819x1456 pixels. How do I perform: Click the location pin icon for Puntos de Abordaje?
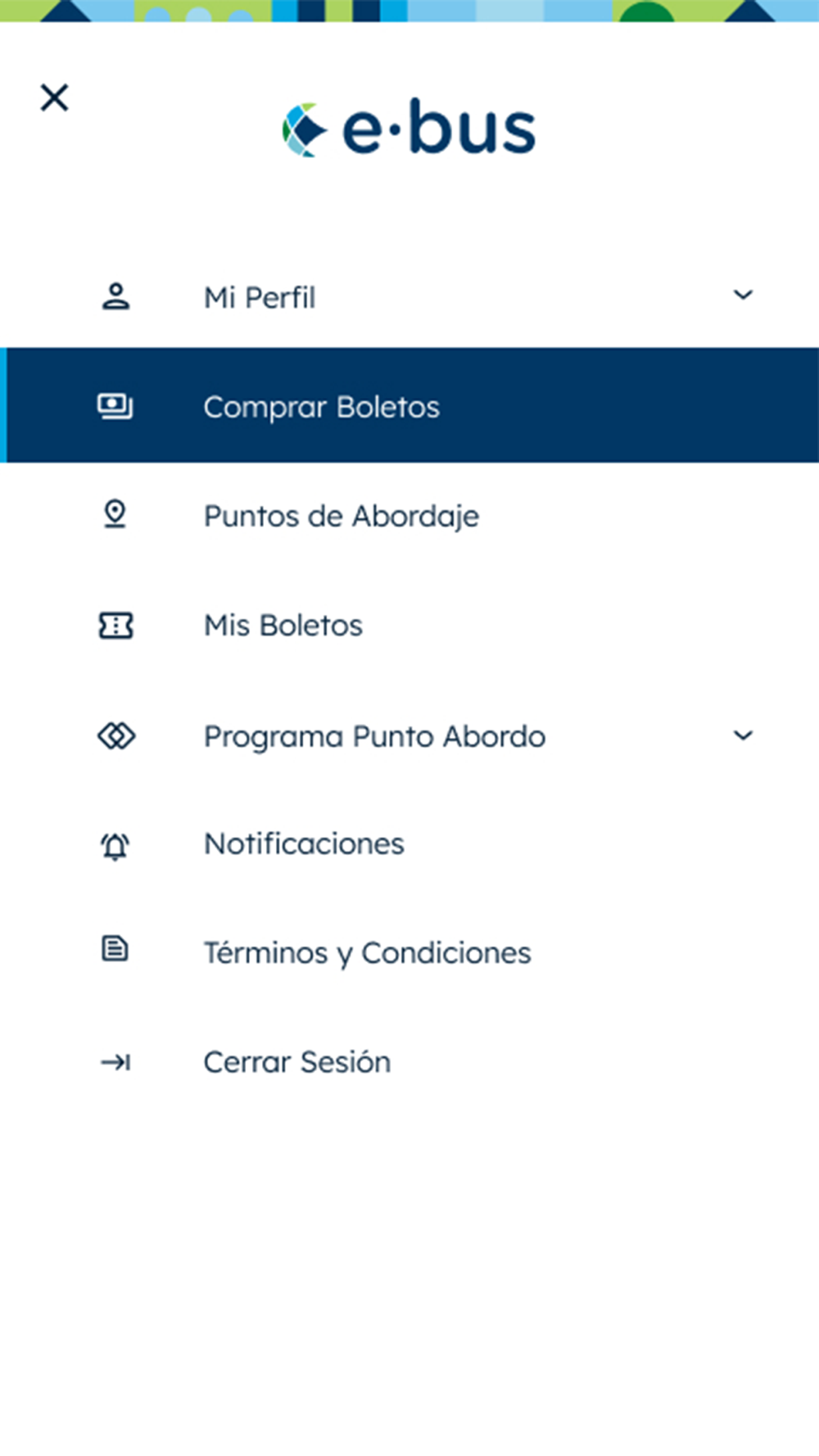pos(115,515)
